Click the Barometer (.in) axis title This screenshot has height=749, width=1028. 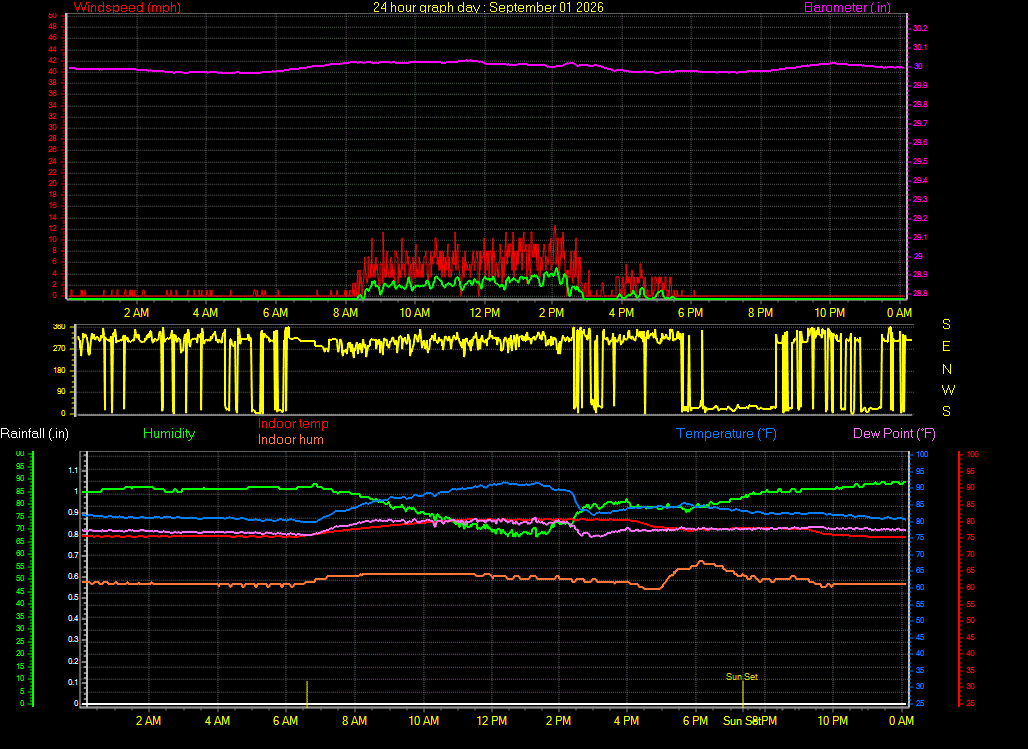(847, 7)
